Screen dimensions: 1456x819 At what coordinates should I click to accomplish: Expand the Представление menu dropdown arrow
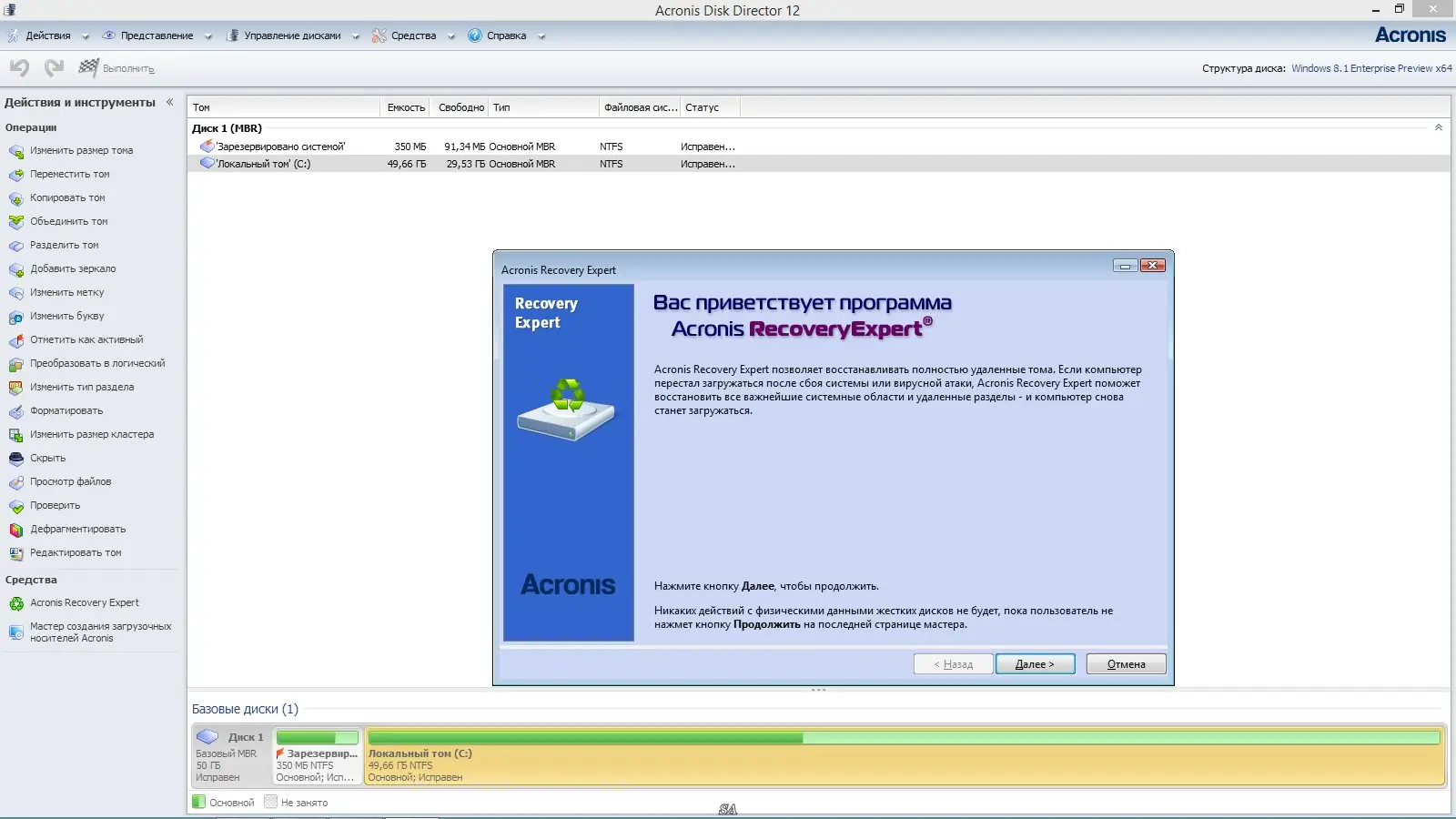click(208, 37)
